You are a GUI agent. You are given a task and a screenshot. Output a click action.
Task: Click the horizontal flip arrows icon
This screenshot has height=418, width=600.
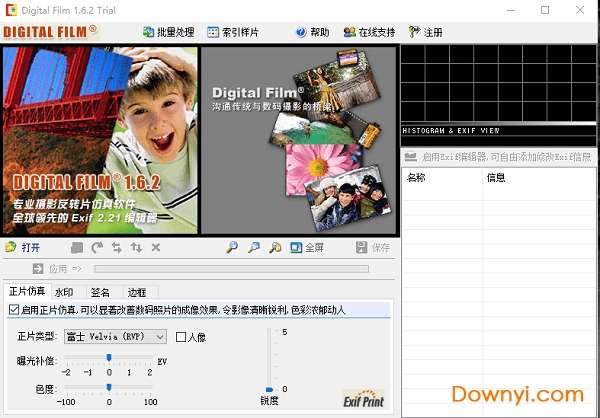pyautogui.click(x=117, y=248)
